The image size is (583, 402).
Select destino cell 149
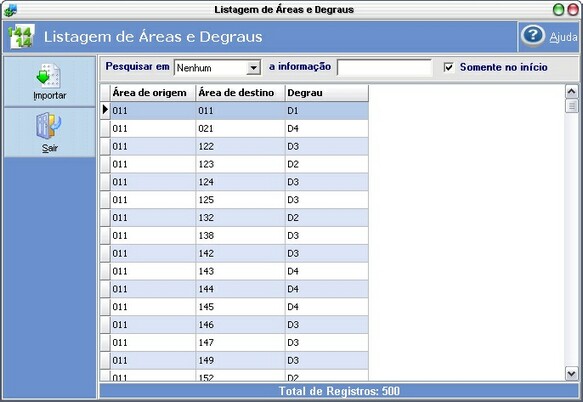(x=240, y=360)
